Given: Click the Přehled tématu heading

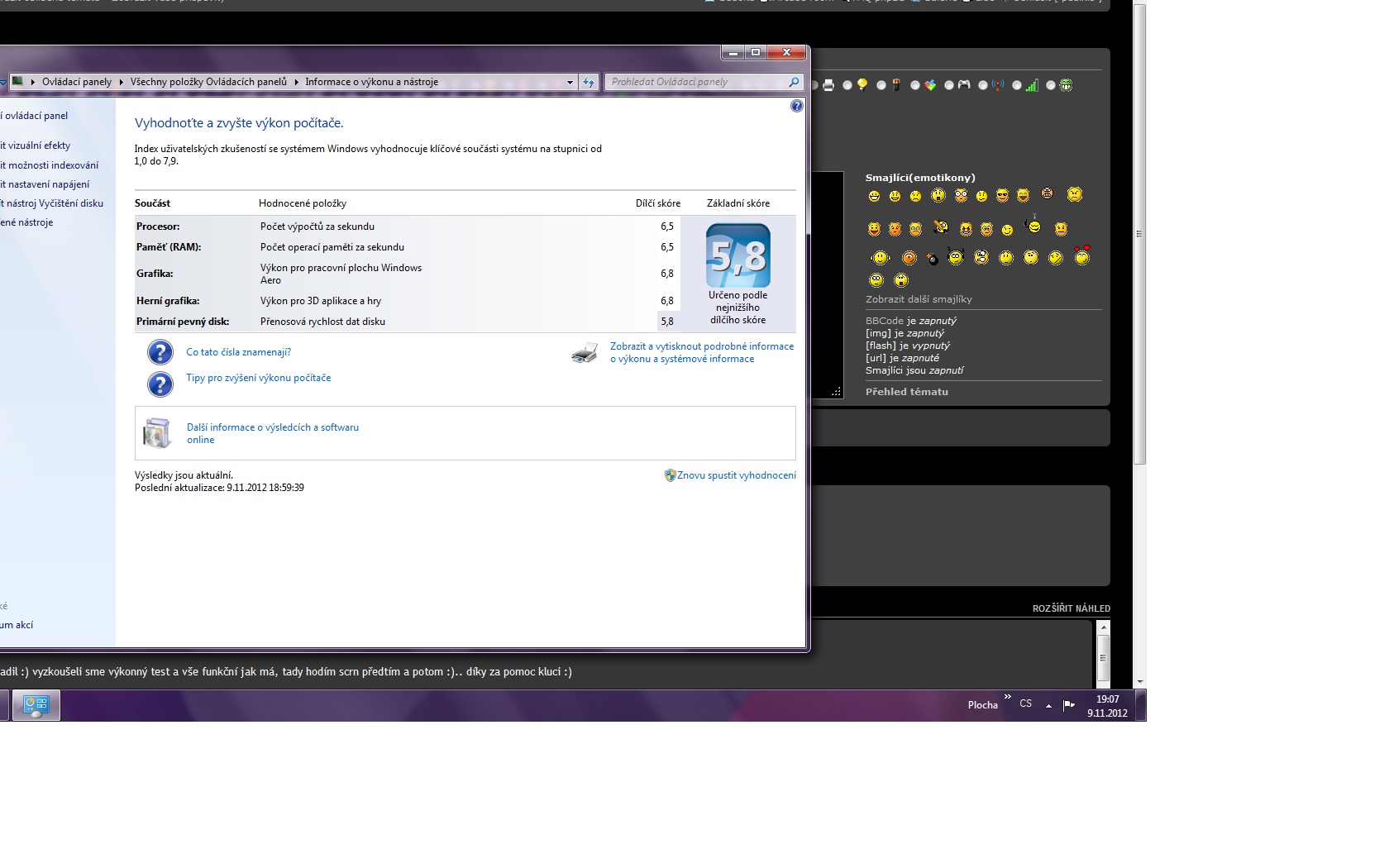Looking at the screenshot, I should [907, 392].
